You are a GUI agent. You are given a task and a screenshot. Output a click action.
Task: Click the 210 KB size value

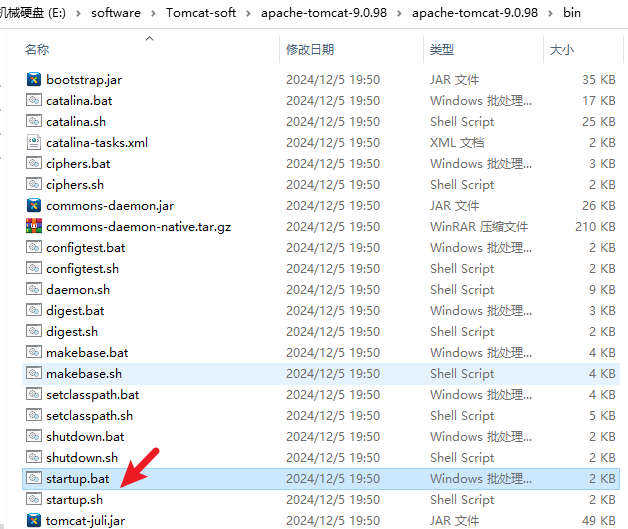595,227
